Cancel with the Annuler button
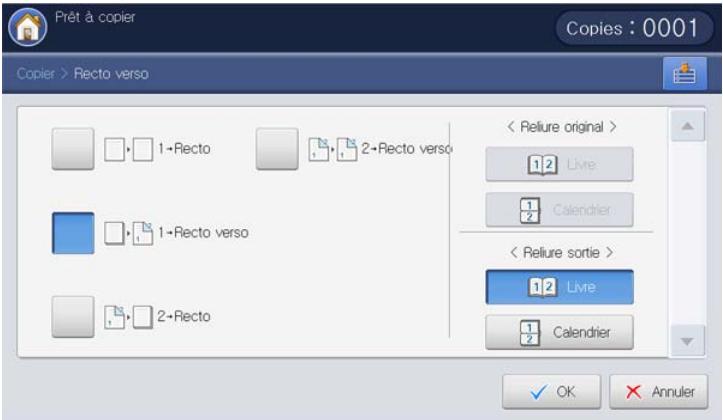 click(658, 391)
